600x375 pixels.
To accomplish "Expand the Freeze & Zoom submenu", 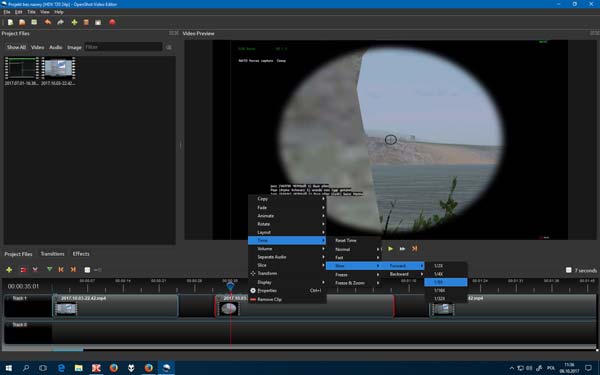I will pos(354,283).
